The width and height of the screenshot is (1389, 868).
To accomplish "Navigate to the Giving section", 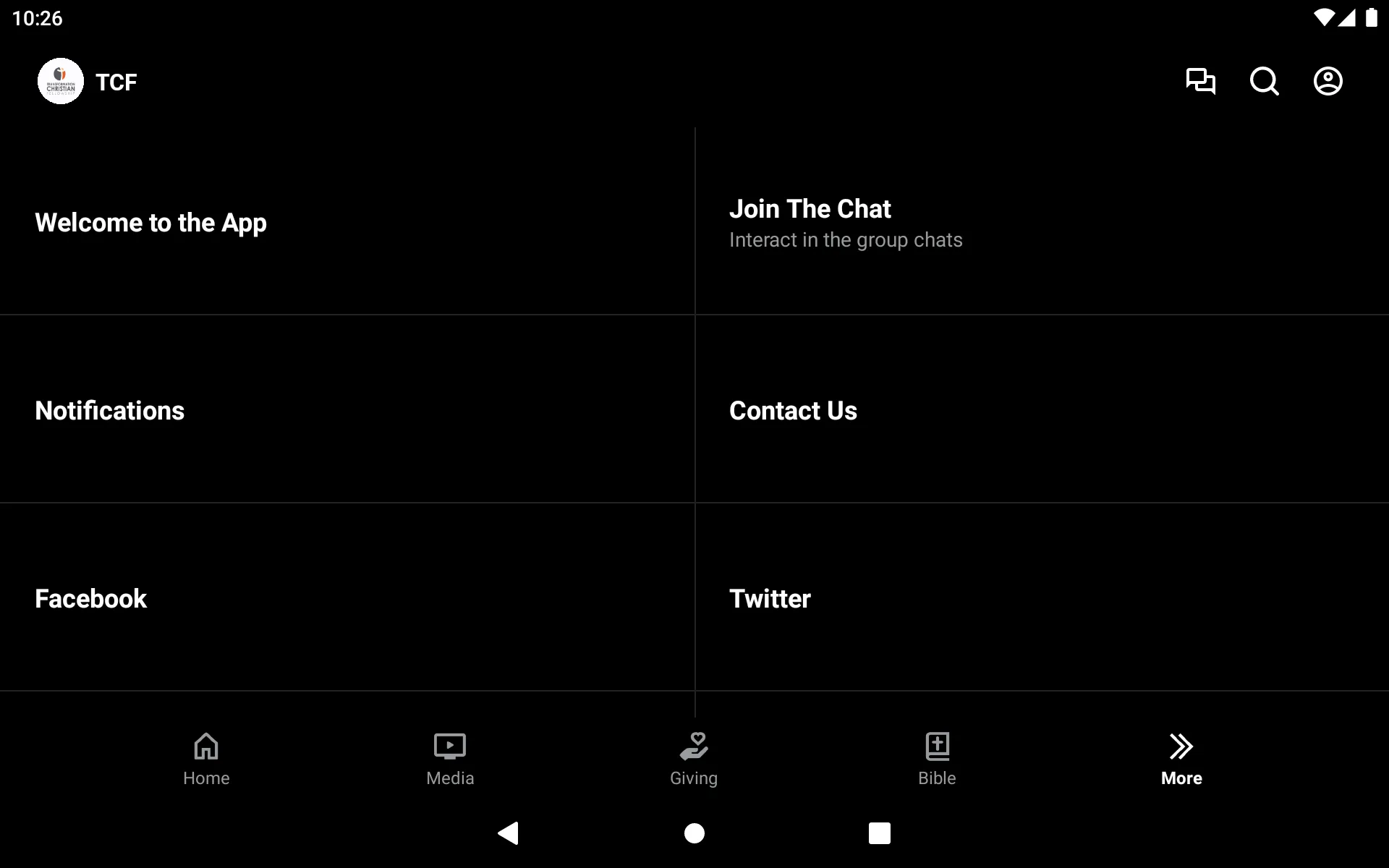I will pos(694,758).
